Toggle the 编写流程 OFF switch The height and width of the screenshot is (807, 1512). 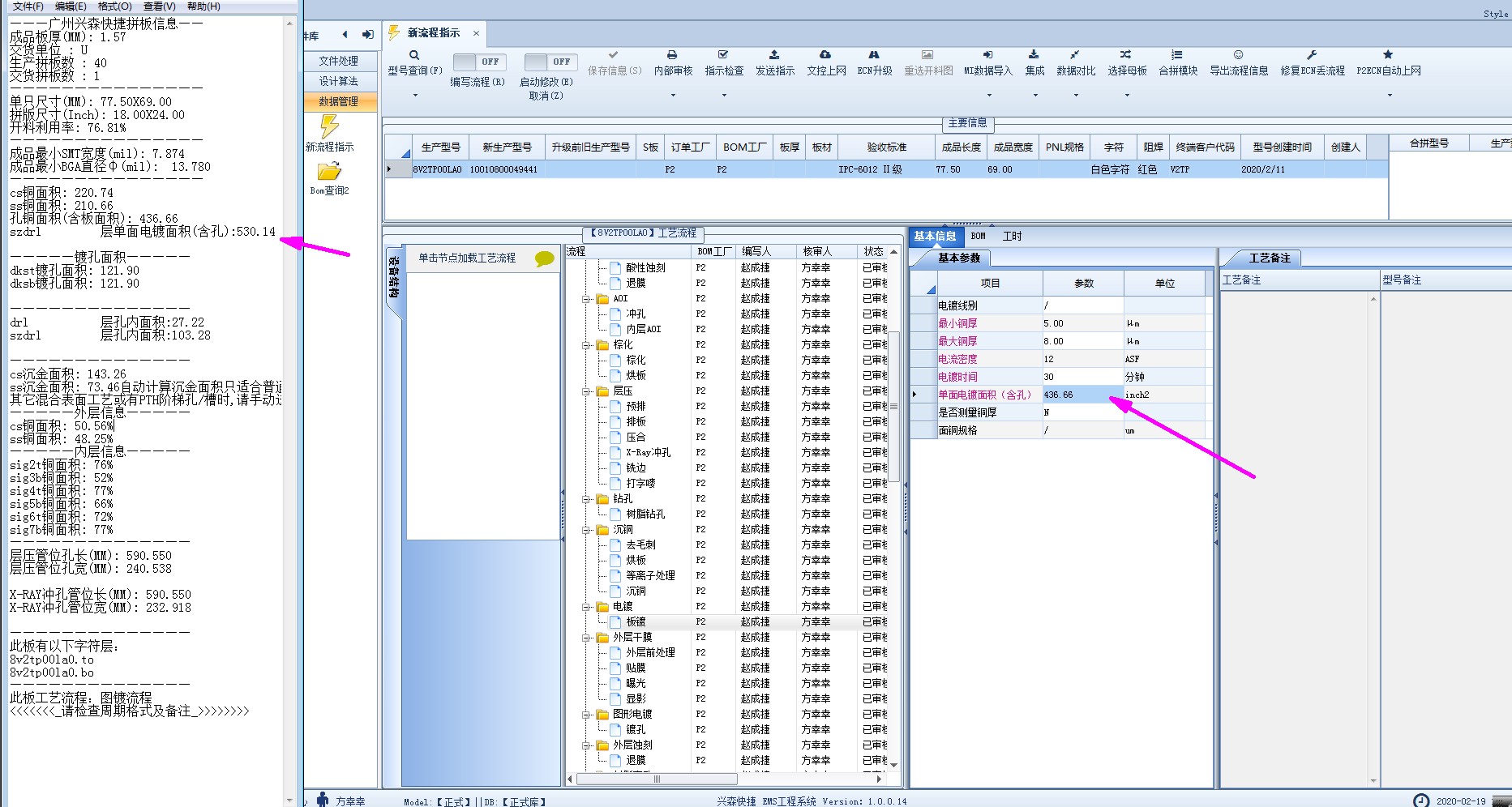click(479, 62)
